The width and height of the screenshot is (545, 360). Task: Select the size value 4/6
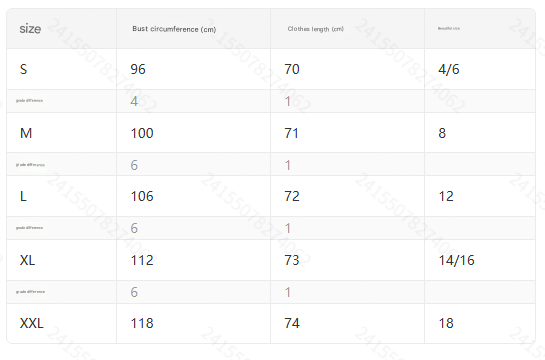coord(449,69)
